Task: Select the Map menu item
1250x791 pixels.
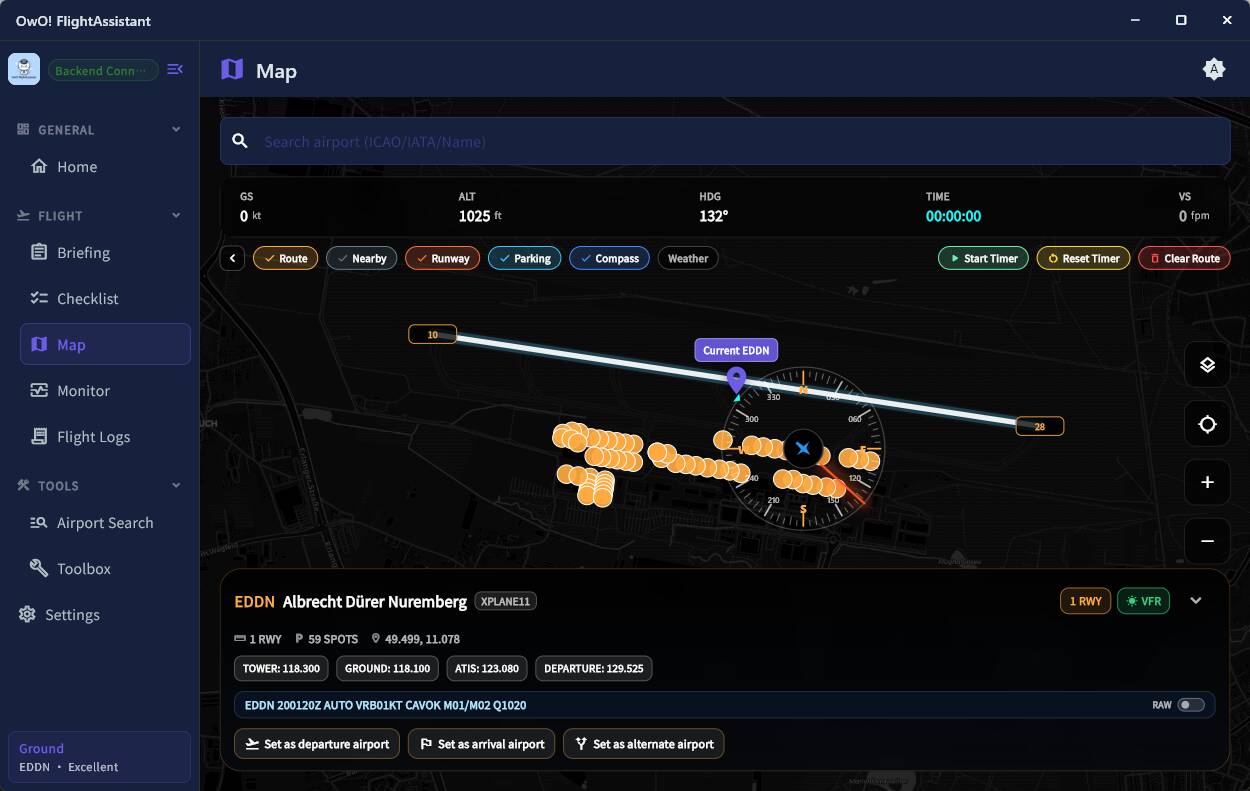Action: 105,345
